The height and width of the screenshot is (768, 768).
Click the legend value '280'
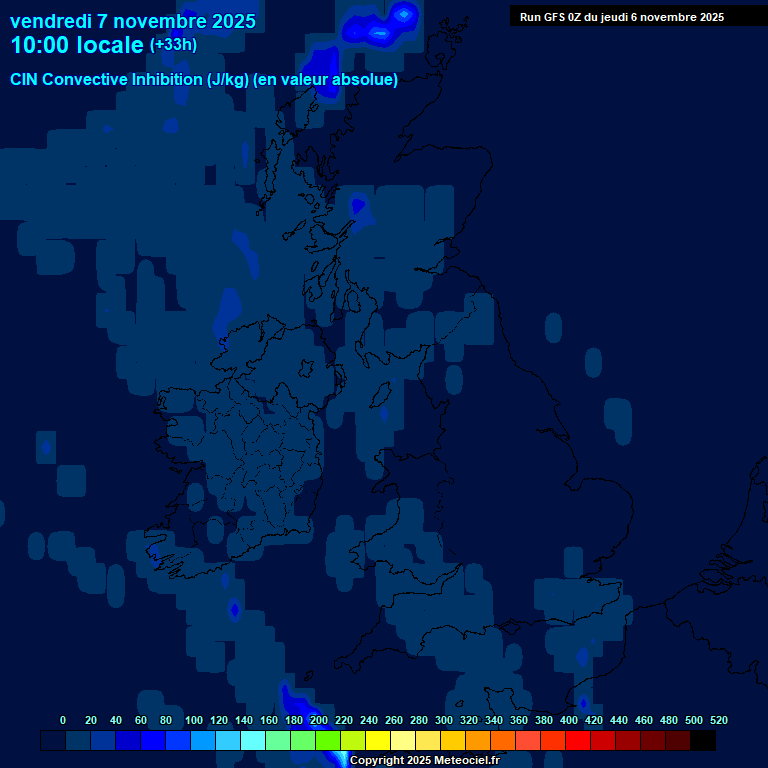(419, 720)
